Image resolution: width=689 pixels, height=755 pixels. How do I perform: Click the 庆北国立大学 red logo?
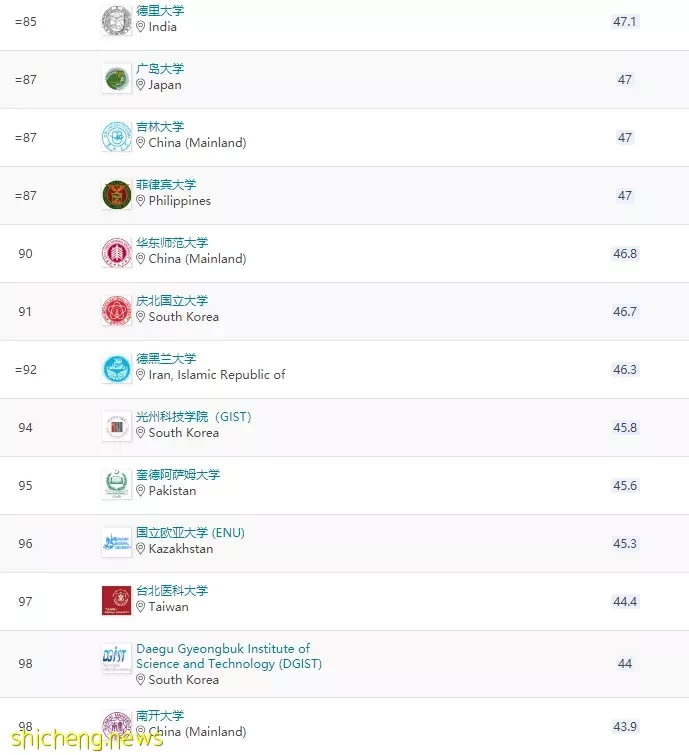tap(117, 311)
